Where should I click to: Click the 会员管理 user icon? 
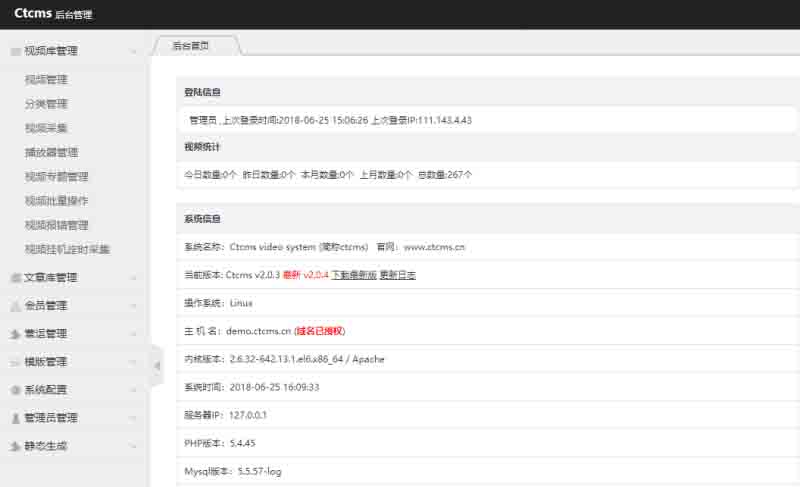(x=15, y=306)
